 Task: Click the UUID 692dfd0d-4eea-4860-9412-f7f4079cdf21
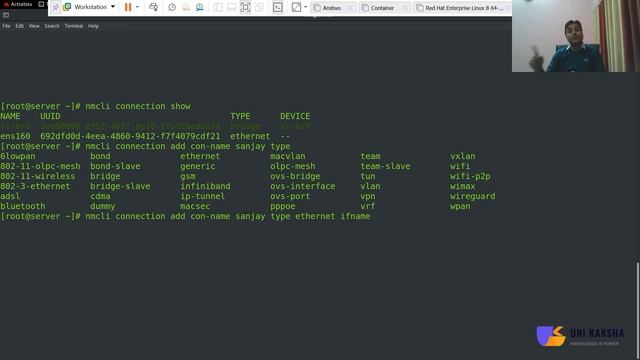pyautogui.click(x=130, y=136)
